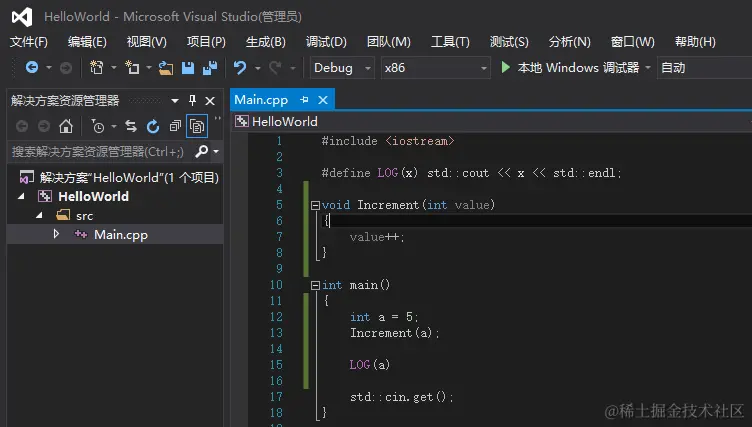Open the 文件(F) menu
Image resolution: width=752 pixels, height=427 pixels.
tap(29, 42)
